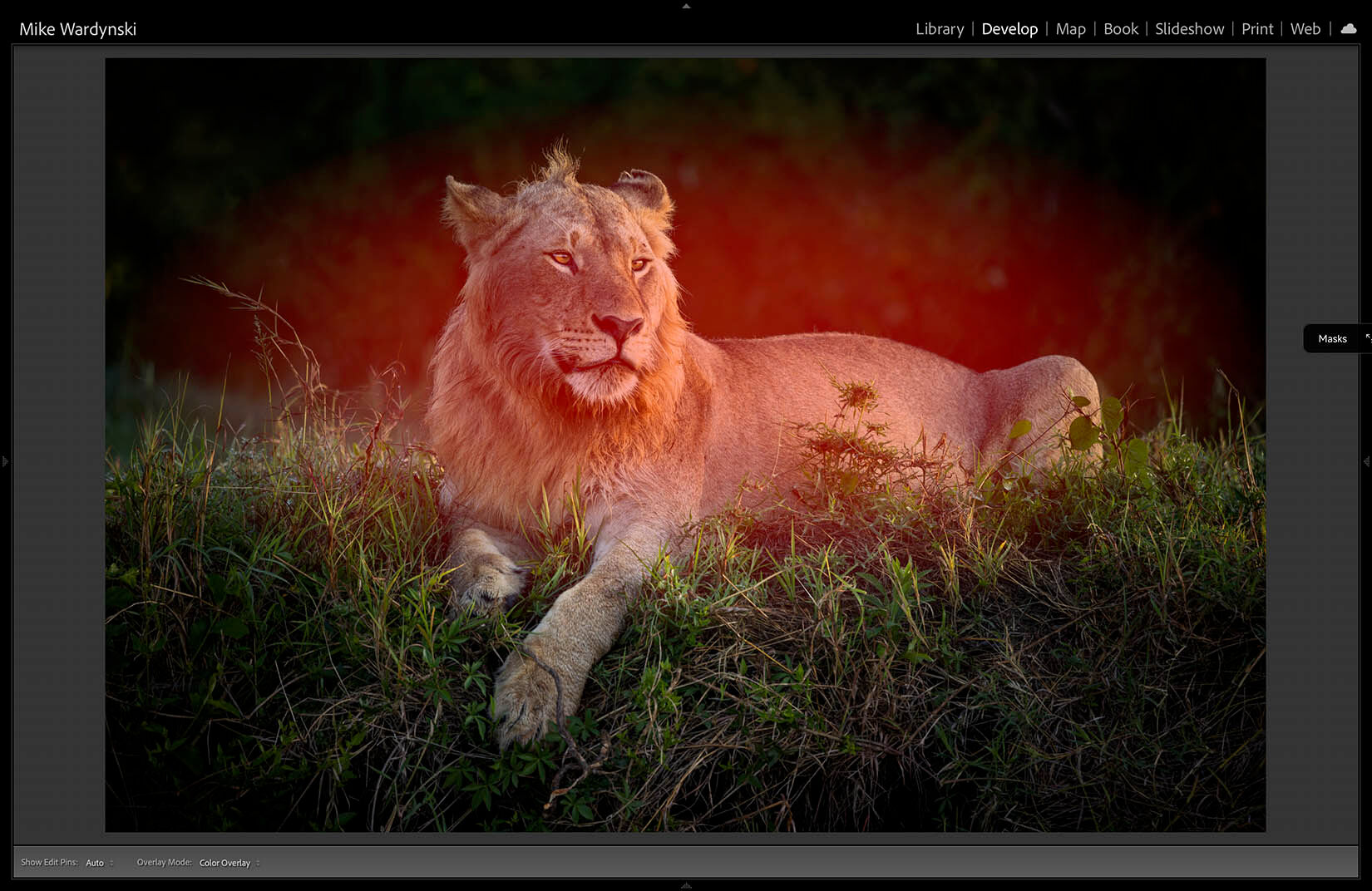Click the Auto edit pins value

[95, 863]
